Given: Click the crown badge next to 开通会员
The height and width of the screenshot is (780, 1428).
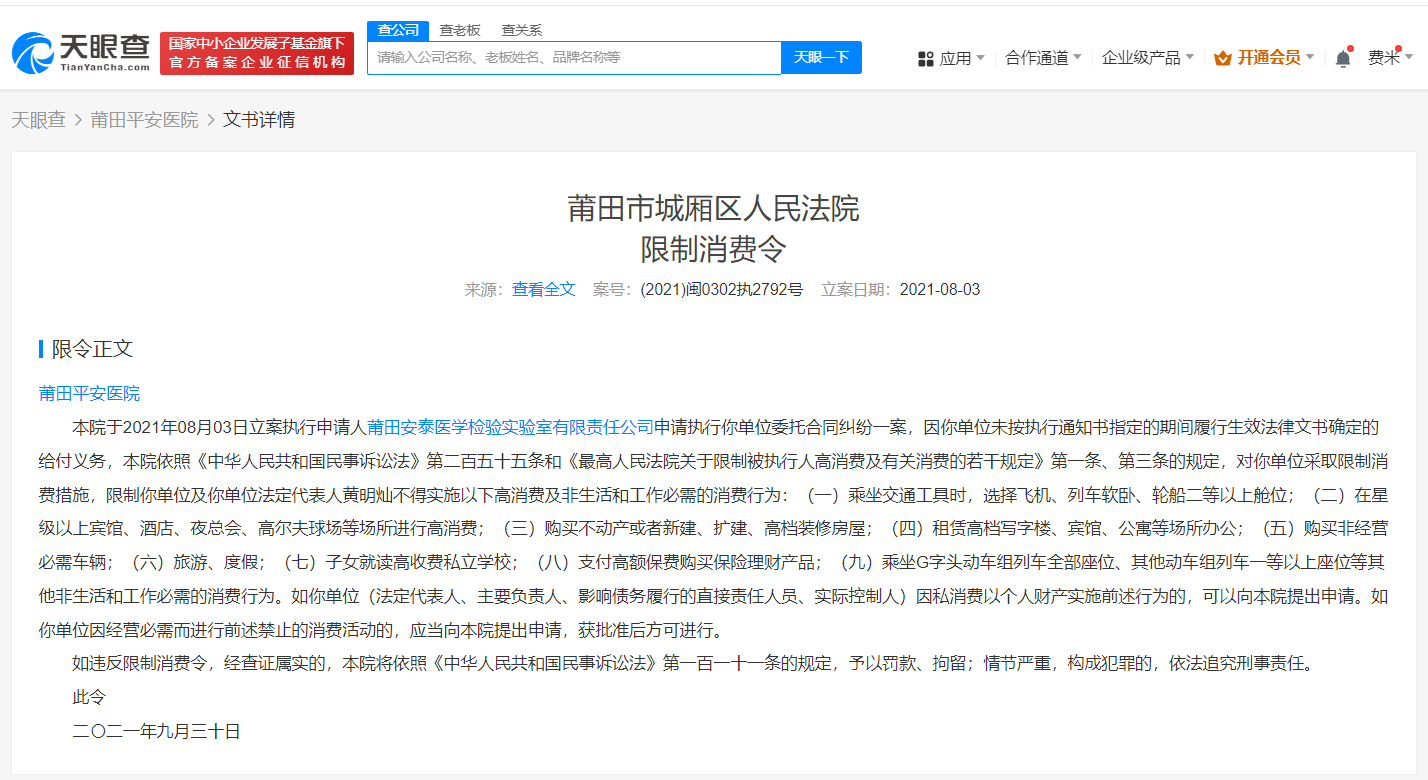Looking at the screenshot, I should point(1221,58).
